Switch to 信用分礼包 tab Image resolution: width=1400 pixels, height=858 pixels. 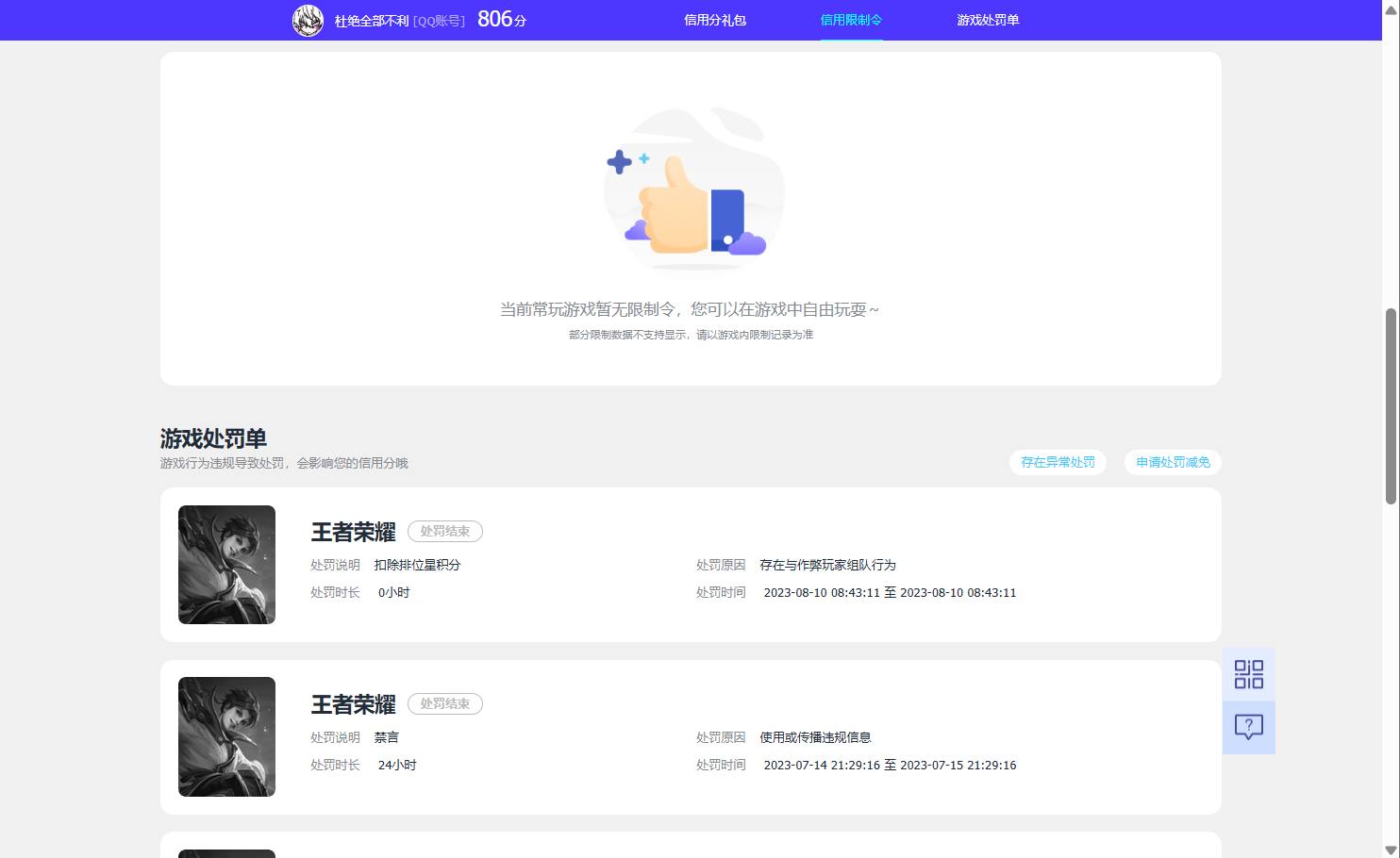pyautogui.click(x=715, y=20)
